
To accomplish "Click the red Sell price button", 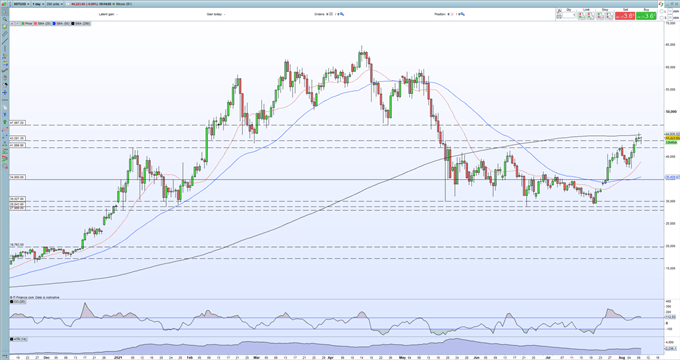I will pyautogui.click(x=625, y=16).
